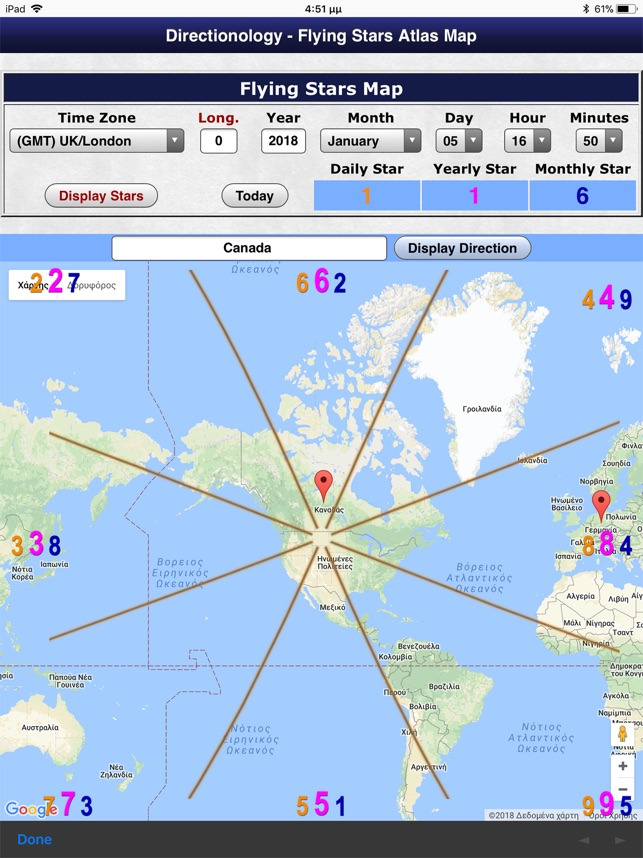
Task: Tap the Bluetooth status icon
Action: point(586,9)
